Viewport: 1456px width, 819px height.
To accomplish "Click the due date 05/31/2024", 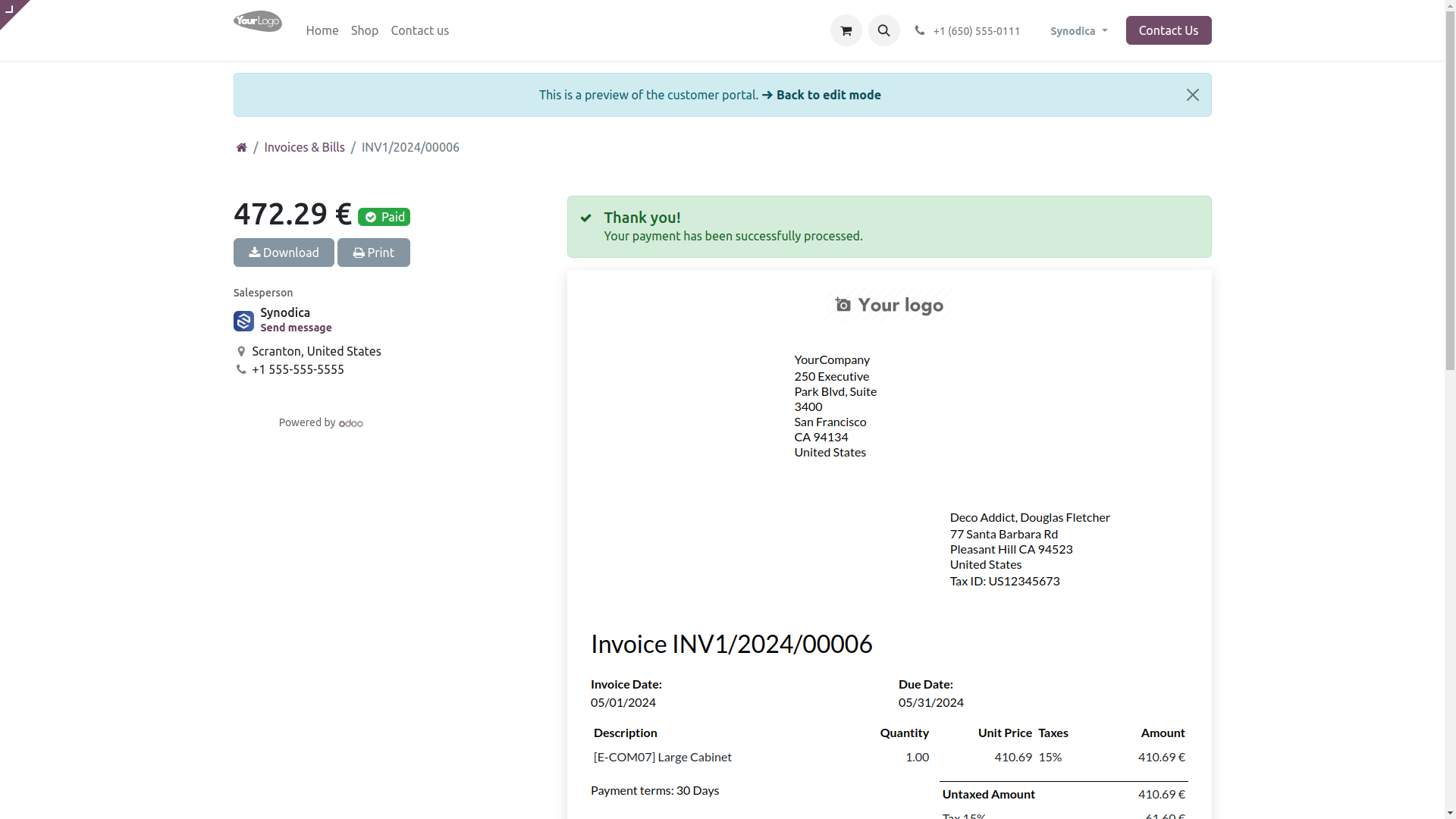I will pyautogui.click(x=930, y=702).
